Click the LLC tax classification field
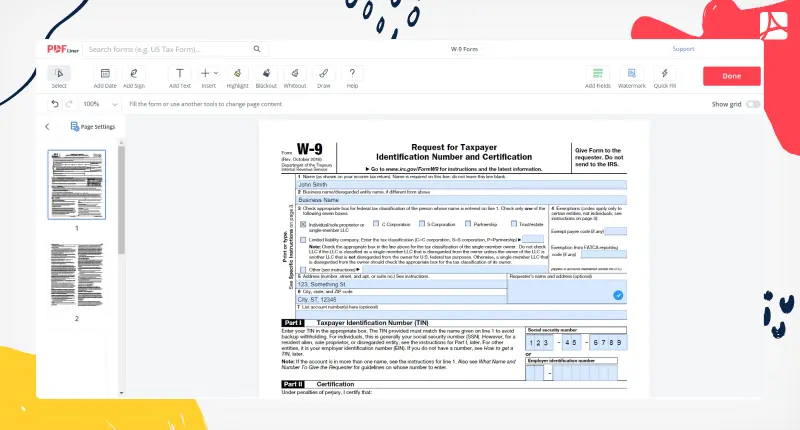This screenshot has height=430, width=800. coord(533,239)
